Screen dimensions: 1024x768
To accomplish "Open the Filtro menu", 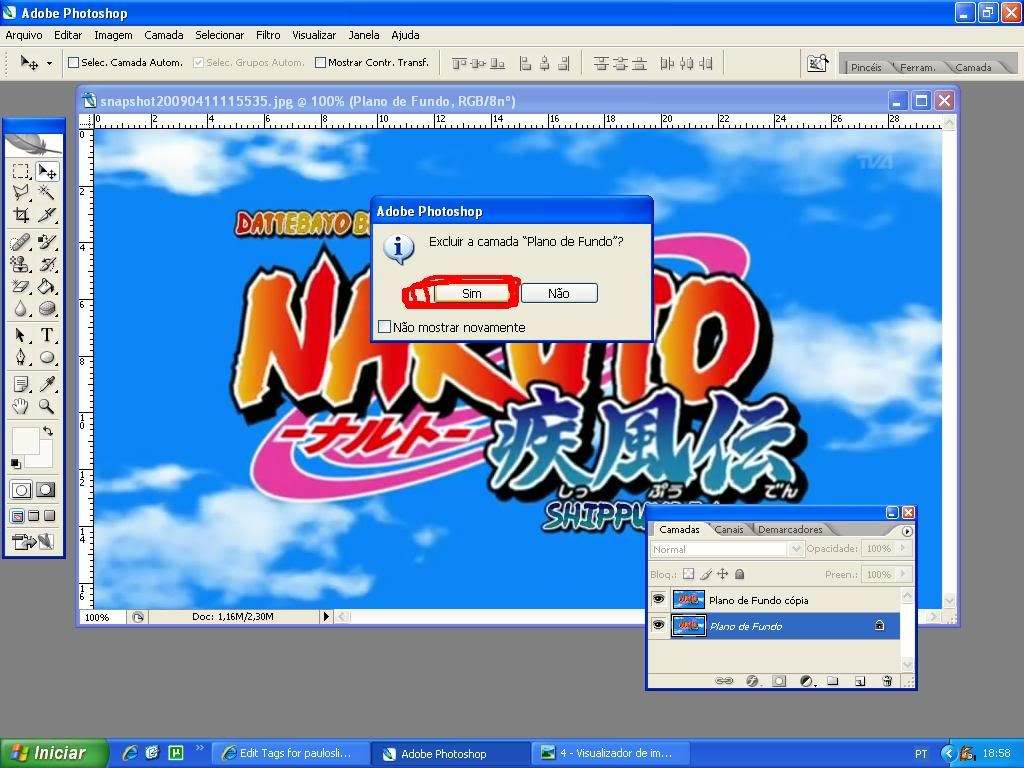I will 267,35.
